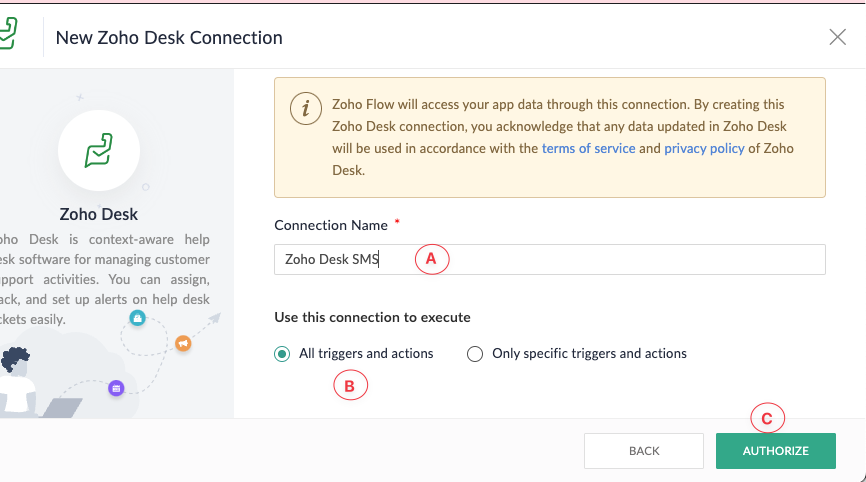The height and width of the screenshot is (482, 866).
Task: Click the info icon in the yellow notice
Action: (x=305, y=108)
